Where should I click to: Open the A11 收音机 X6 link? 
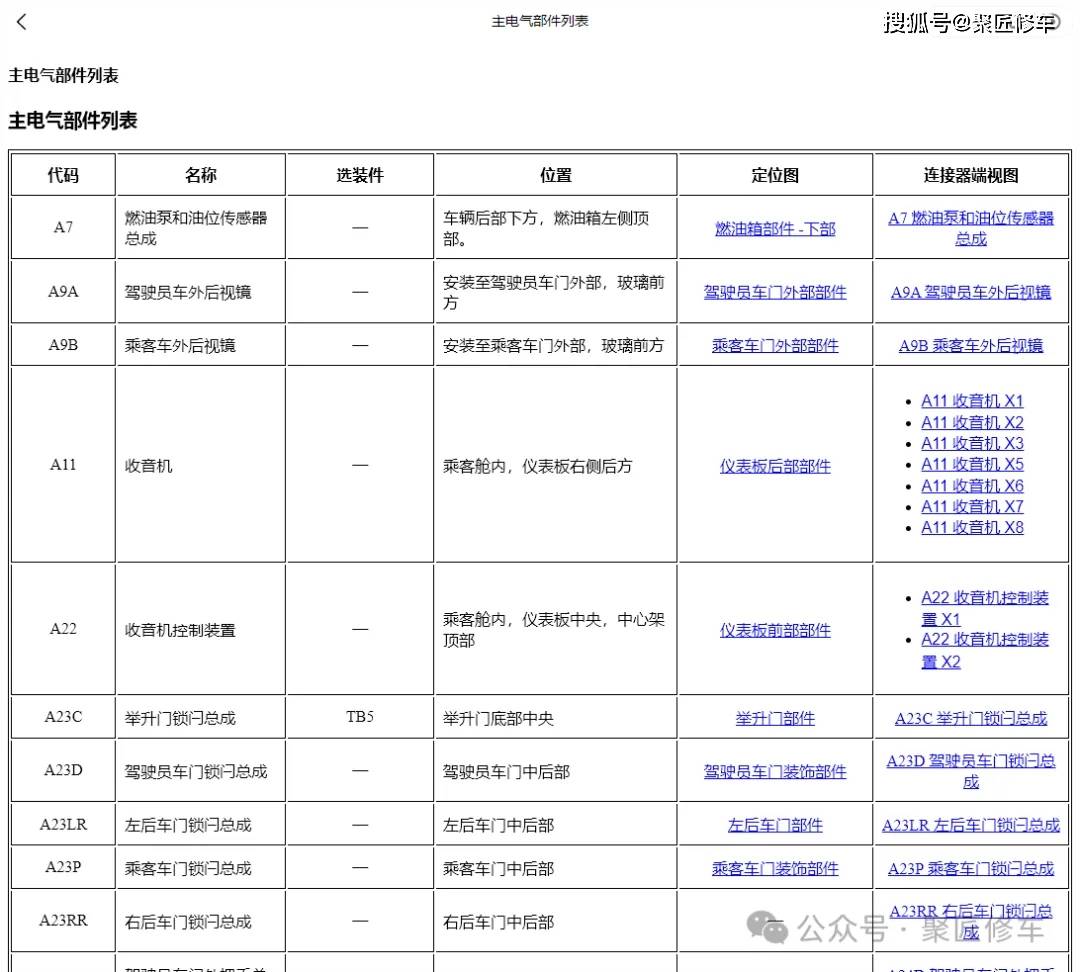(x=972, y=486)
